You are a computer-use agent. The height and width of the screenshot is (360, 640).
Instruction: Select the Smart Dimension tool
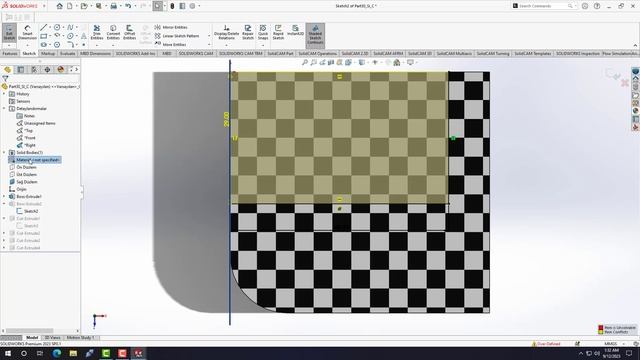(x=27, y=33)
